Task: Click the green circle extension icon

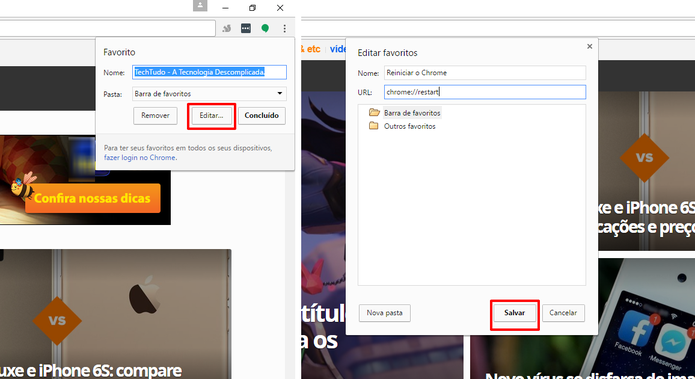Action: (265, 28)
